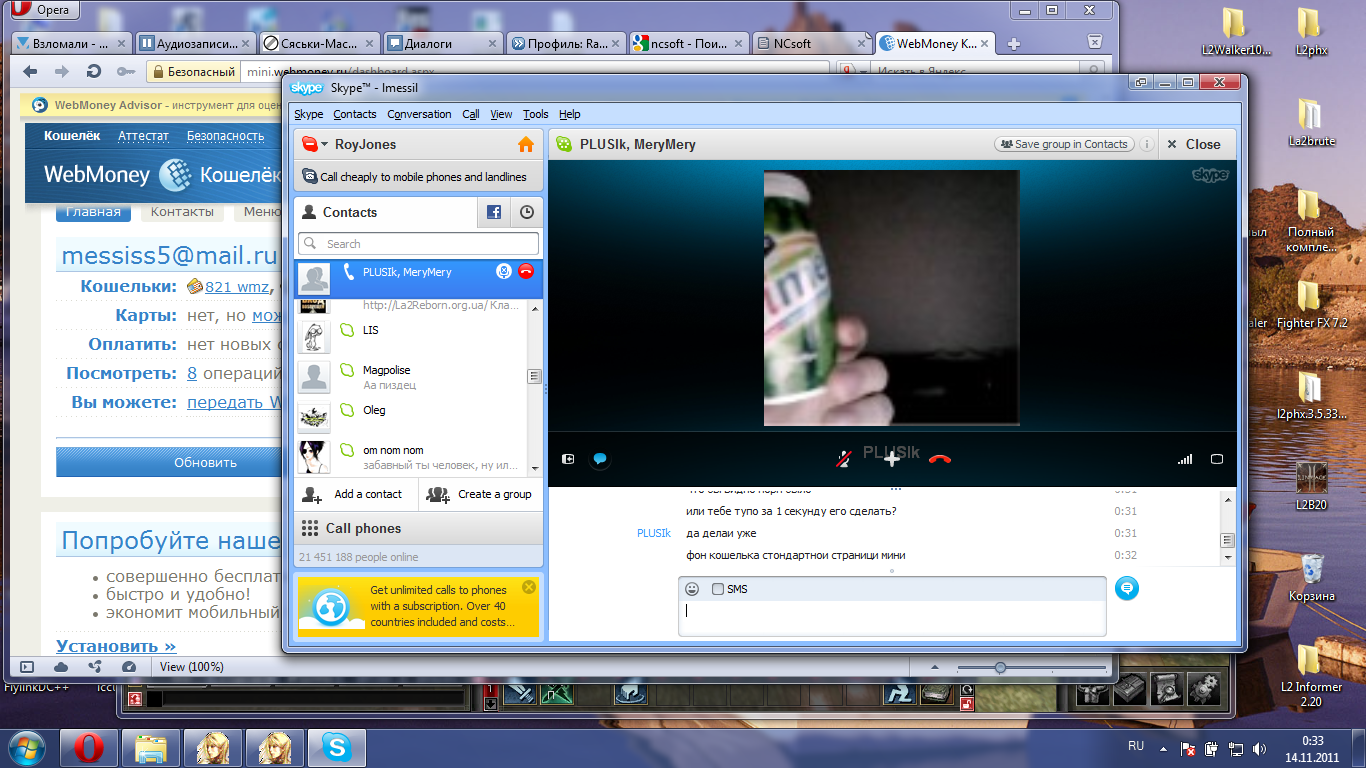Viewport: 1366px width, 768px height.
Task: Click Безопасный security badge in address bar
Action: pos(193,71)
